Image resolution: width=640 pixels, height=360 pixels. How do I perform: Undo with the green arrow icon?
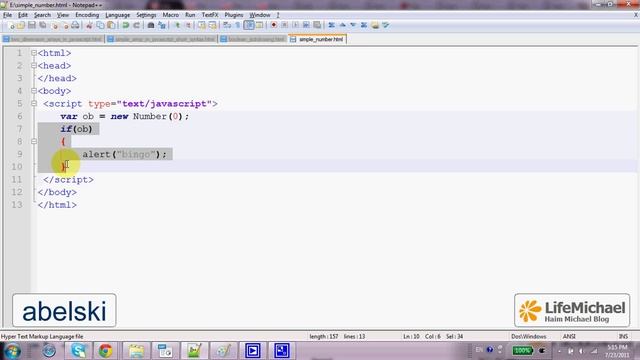click(126, 25)
